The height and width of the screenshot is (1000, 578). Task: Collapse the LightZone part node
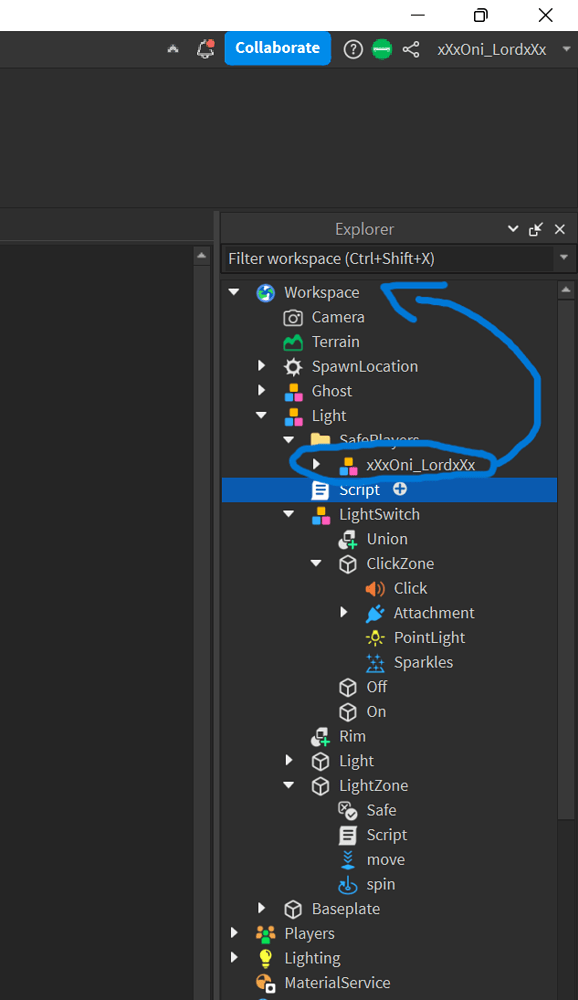pyautogui.click(x=288, y=785)
